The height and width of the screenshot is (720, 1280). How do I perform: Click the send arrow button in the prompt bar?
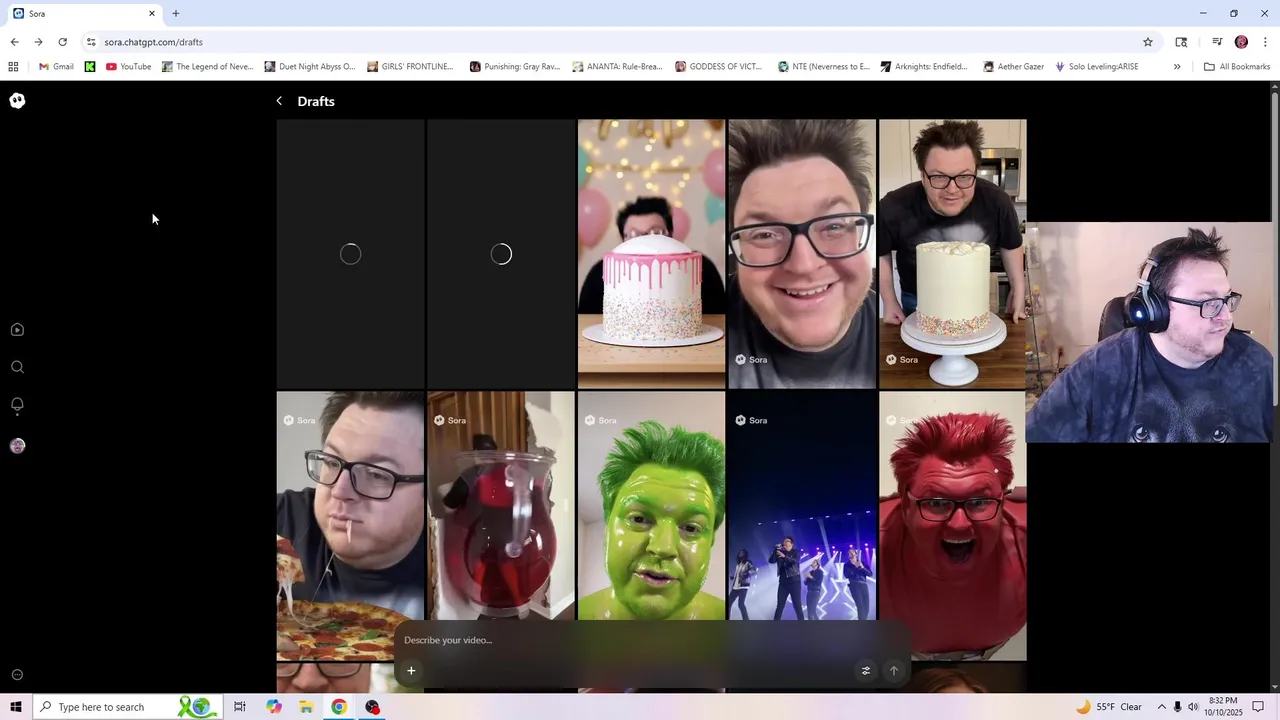tap(894, 671)
